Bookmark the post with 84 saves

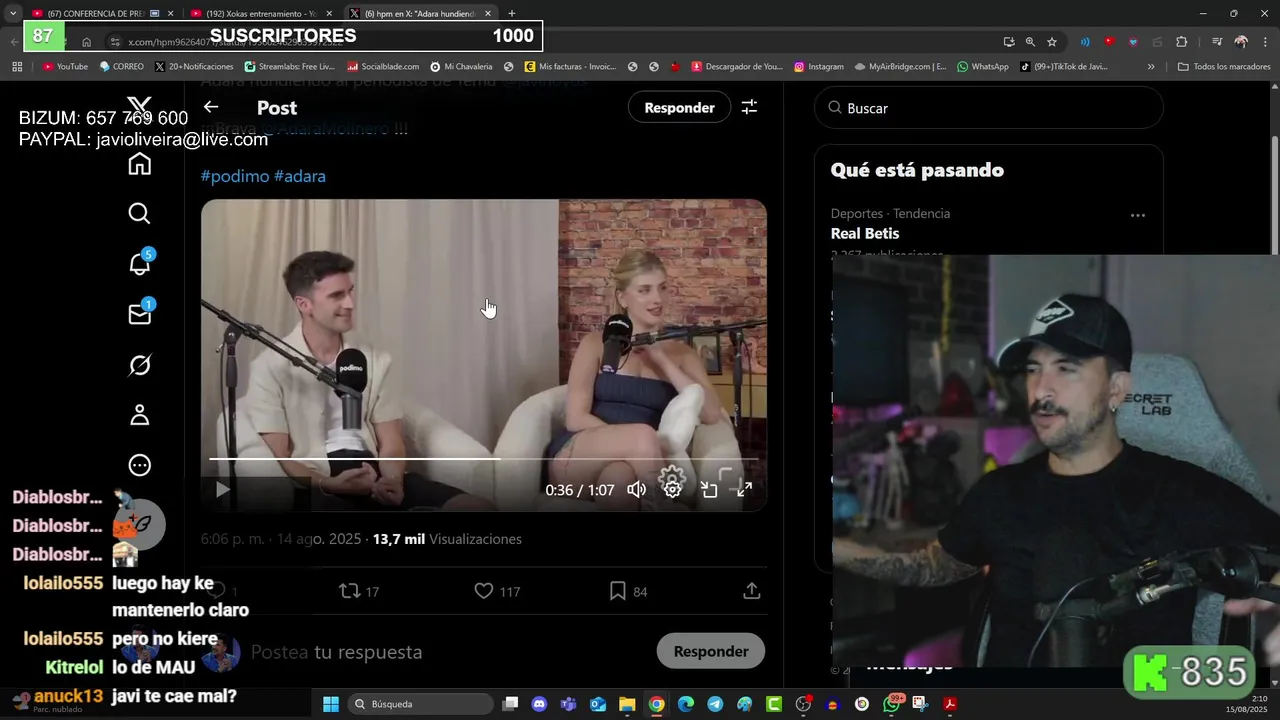tap(628, 591)
